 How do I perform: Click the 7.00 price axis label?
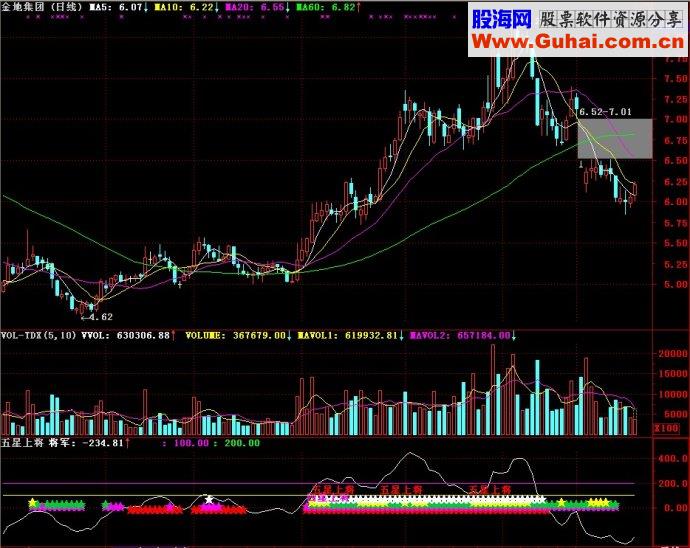[675, 119]
